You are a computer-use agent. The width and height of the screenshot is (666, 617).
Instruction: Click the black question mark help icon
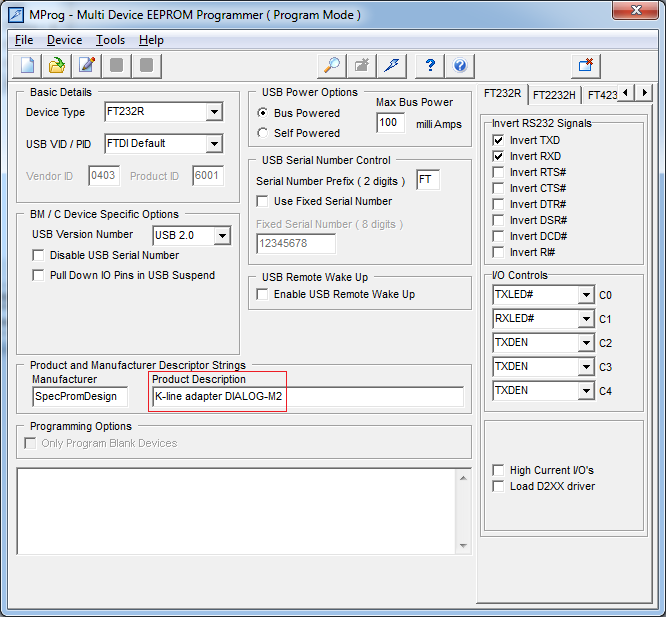point(430,65)
